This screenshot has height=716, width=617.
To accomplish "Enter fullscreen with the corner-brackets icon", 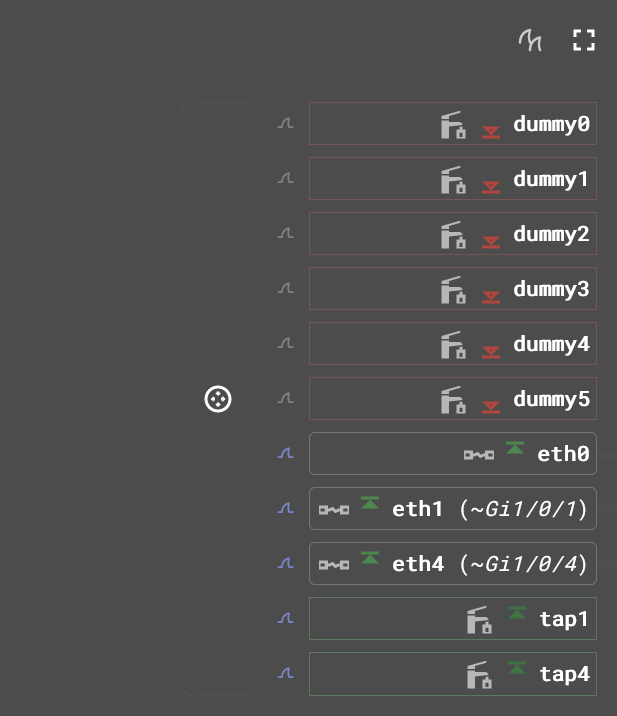I will tap(584, 40).
